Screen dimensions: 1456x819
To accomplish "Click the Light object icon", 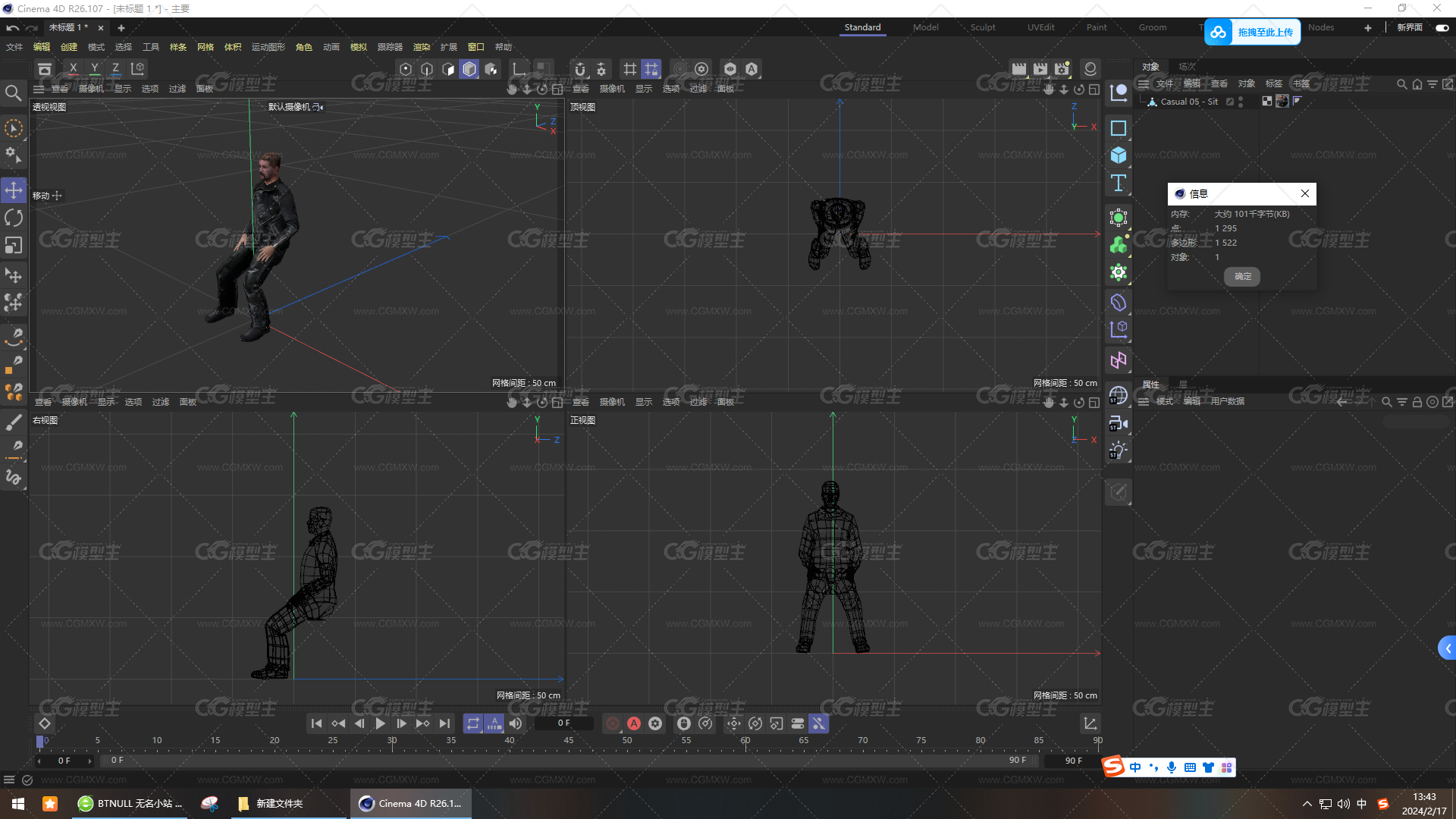I will pos(1119,450).
